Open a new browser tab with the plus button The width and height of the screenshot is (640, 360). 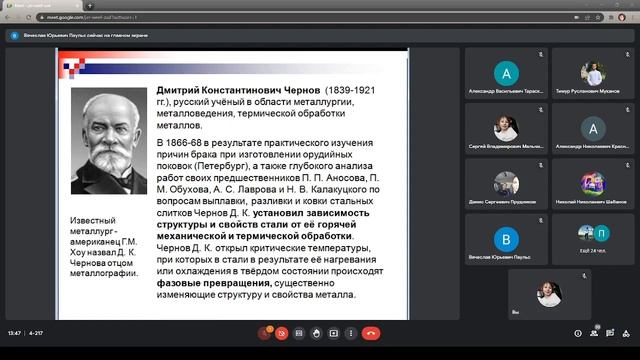90,6
